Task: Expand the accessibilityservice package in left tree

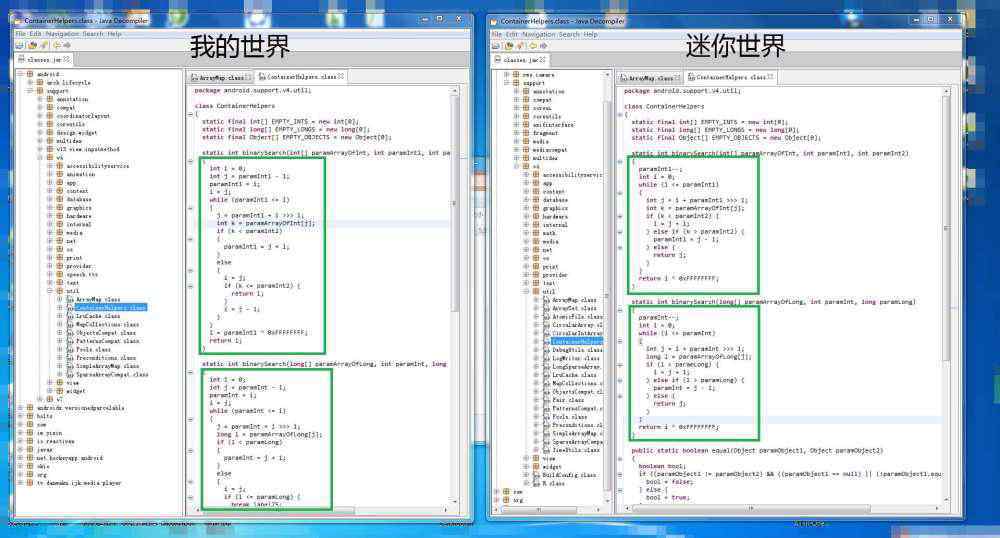Action: coord(48,166)
